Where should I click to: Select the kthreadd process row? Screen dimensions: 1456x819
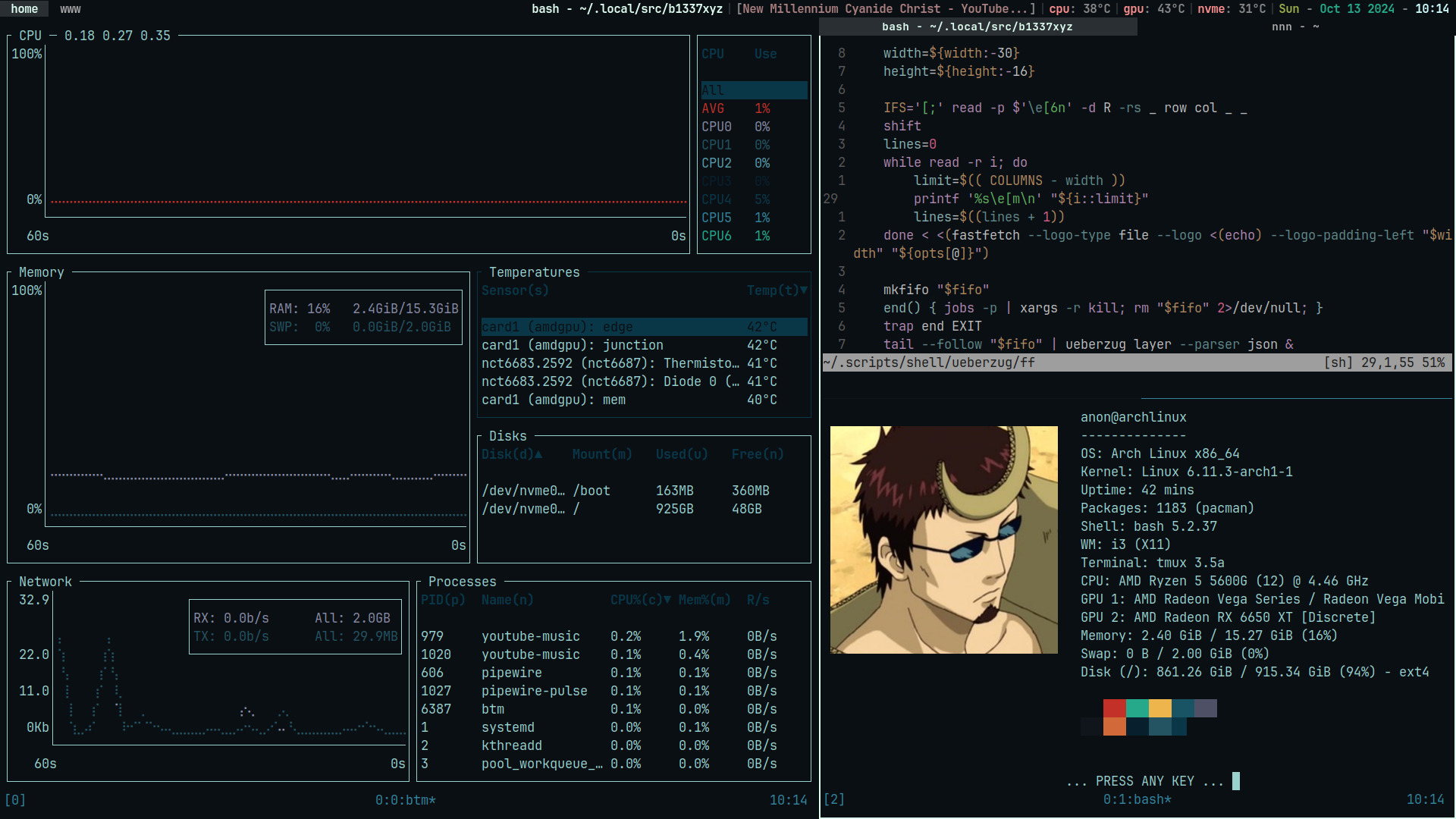[x=613, y=745]
